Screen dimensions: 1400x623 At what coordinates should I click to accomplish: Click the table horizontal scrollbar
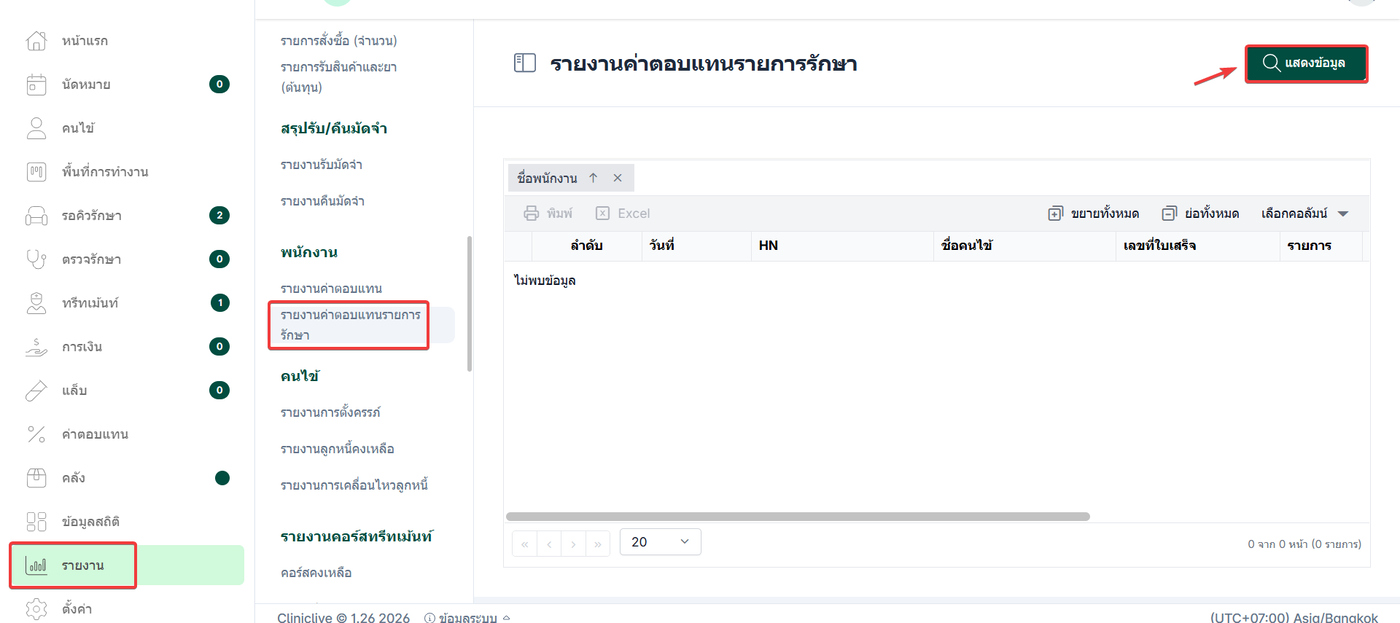798,517
